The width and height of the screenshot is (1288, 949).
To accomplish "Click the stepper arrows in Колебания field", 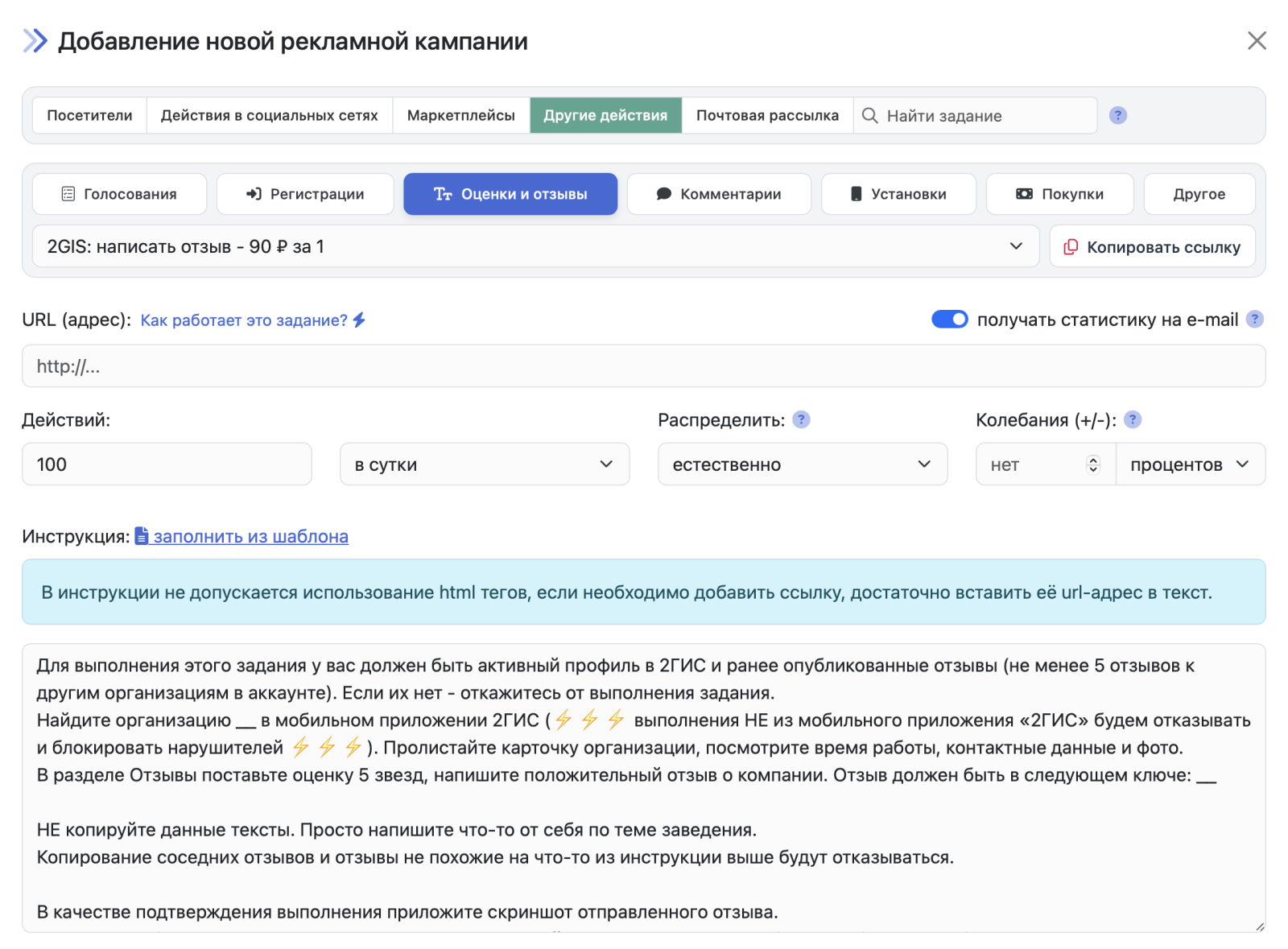I will (x=1092, y=464).
